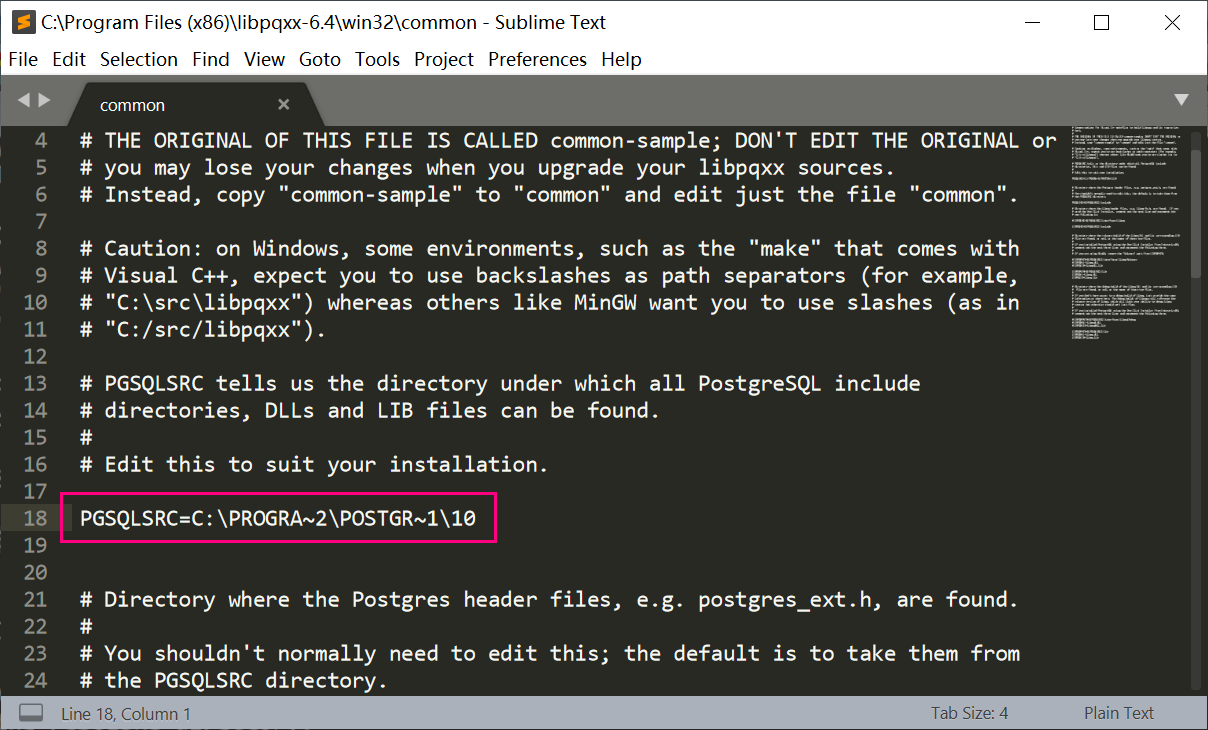
Task: Open the Goto menu
Action: [320, 60]
